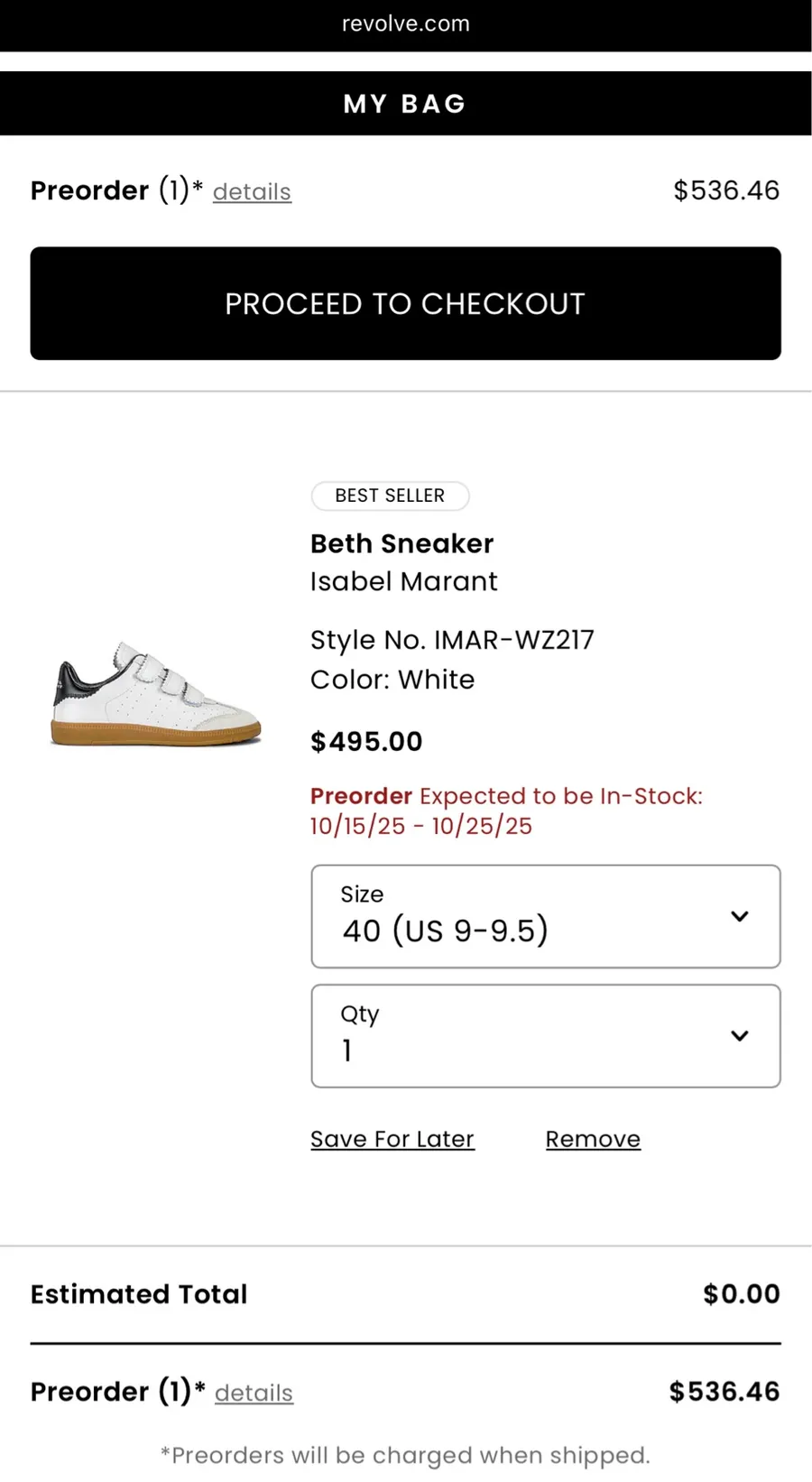Open the Size 40 (US 9-9.5) selector
The width and height of the screenshot is (812, 1482).
546,916
